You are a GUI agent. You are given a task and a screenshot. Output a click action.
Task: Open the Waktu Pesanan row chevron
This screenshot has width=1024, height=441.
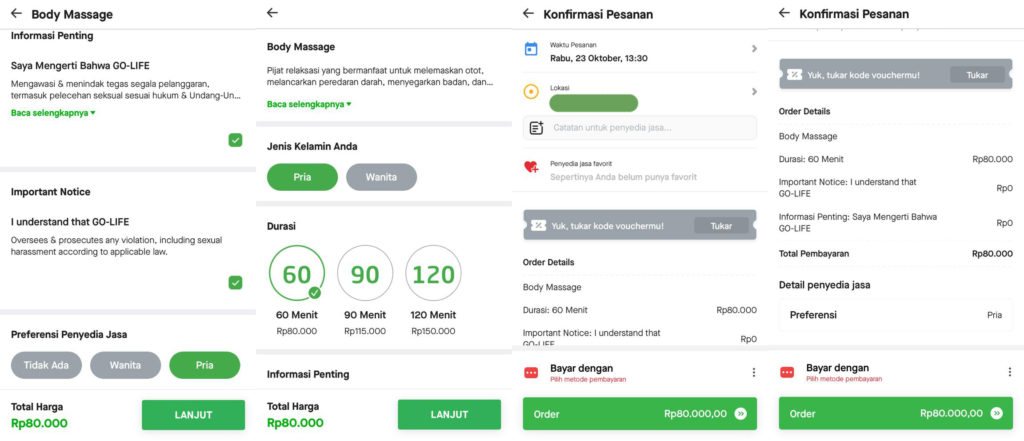coord(754,49)
